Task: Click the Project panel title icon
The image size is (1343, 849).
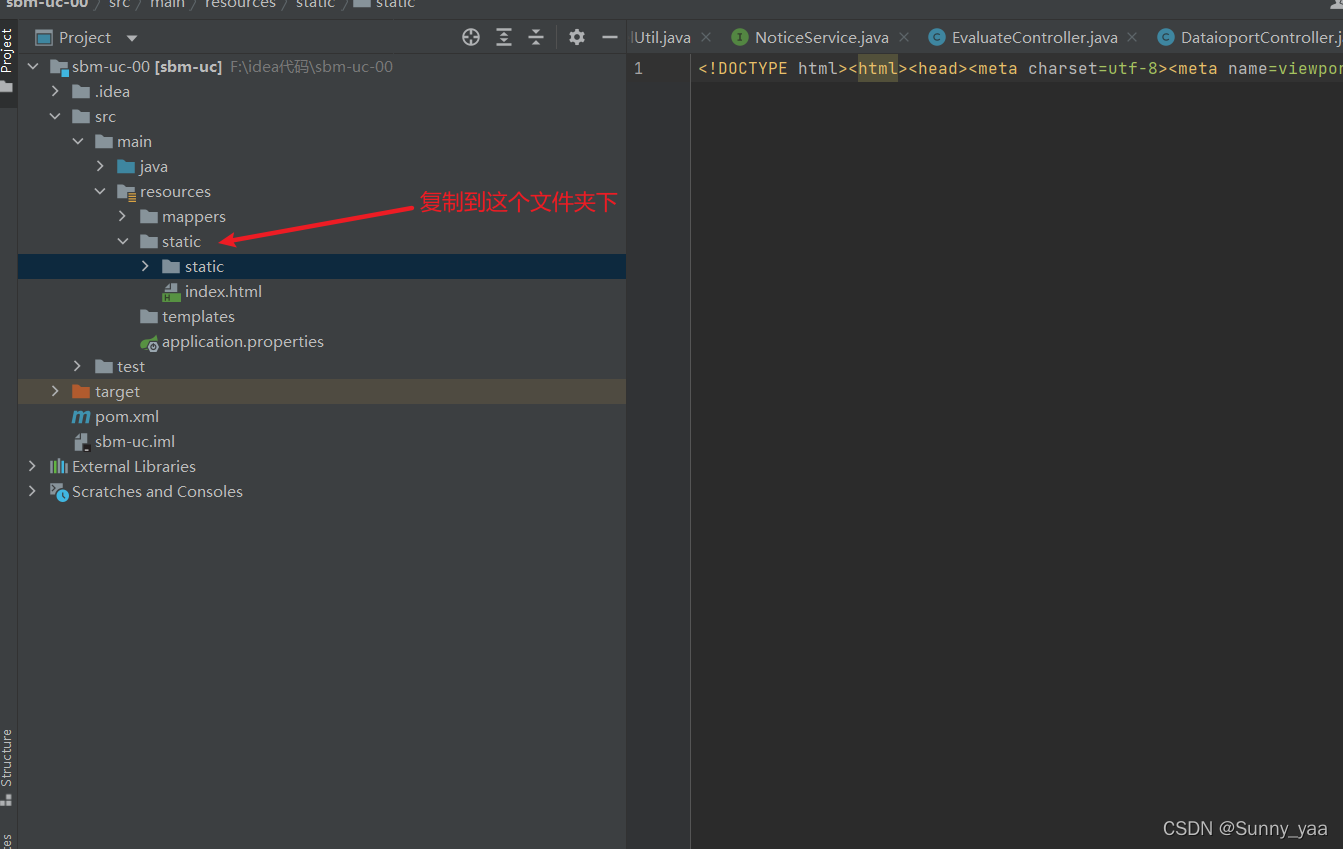Action: 43,37
